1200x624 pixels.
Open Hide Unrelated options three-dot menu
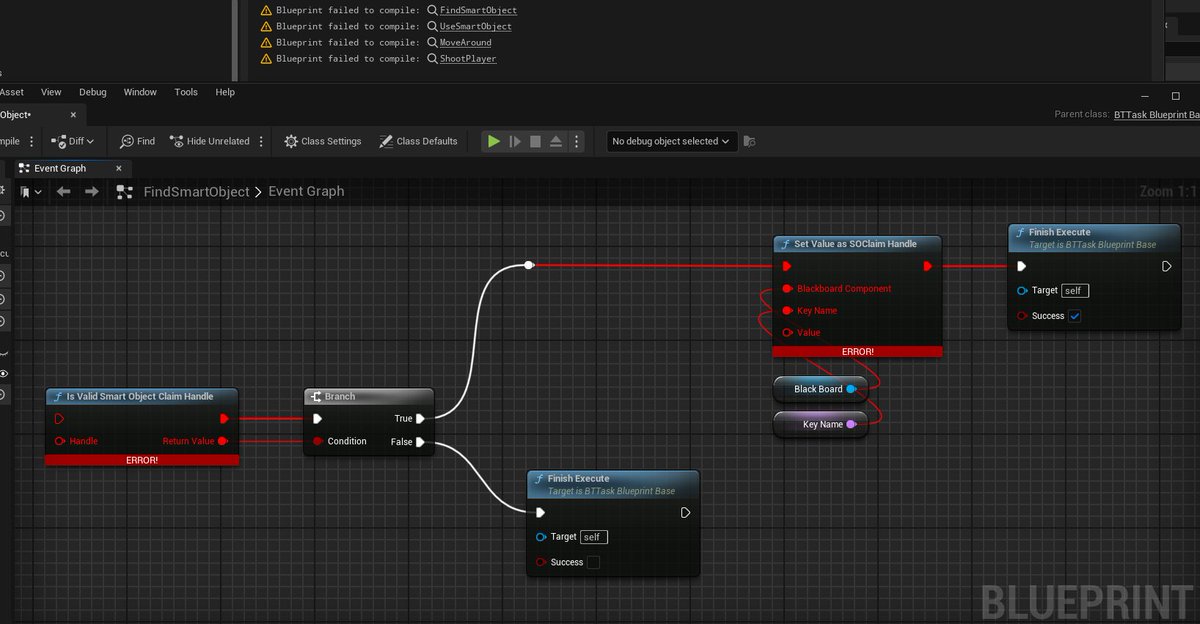tap(261, 141)
